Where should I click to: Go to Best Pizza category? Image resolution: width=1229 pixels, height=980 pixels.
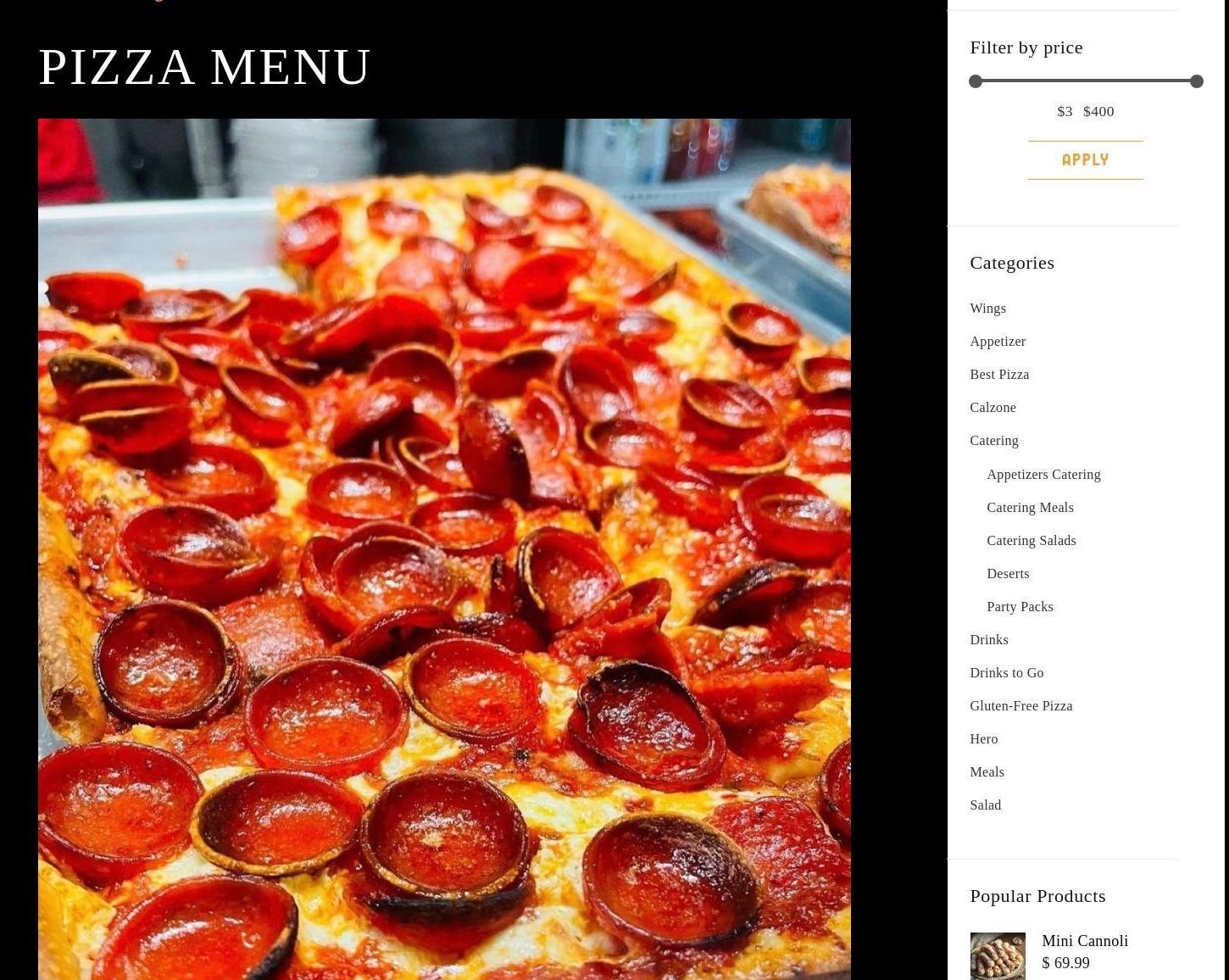pyautogui.click(x=999, y=375)
